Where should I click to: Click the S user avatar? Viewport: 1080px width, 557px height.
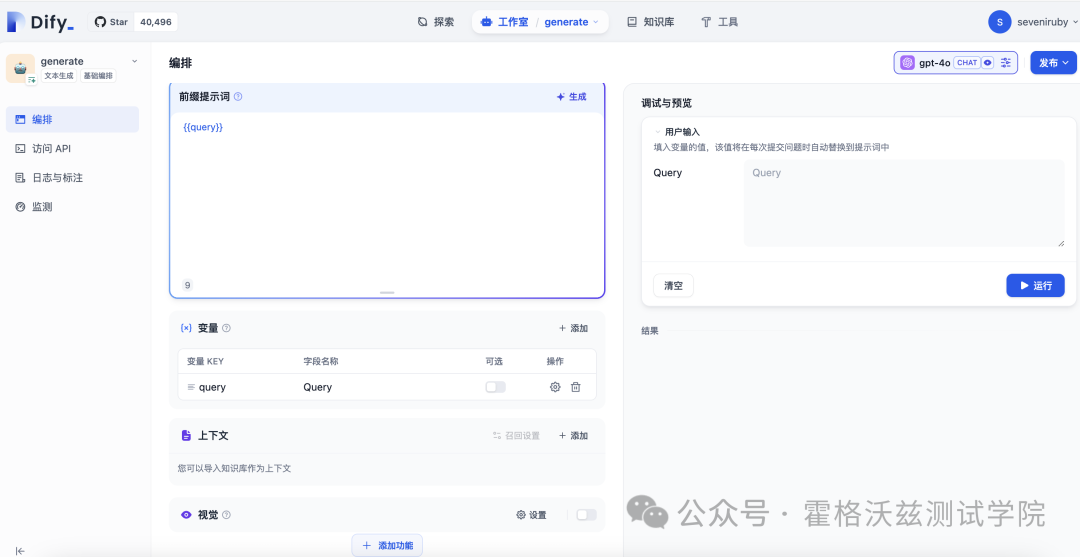(999, 22)
